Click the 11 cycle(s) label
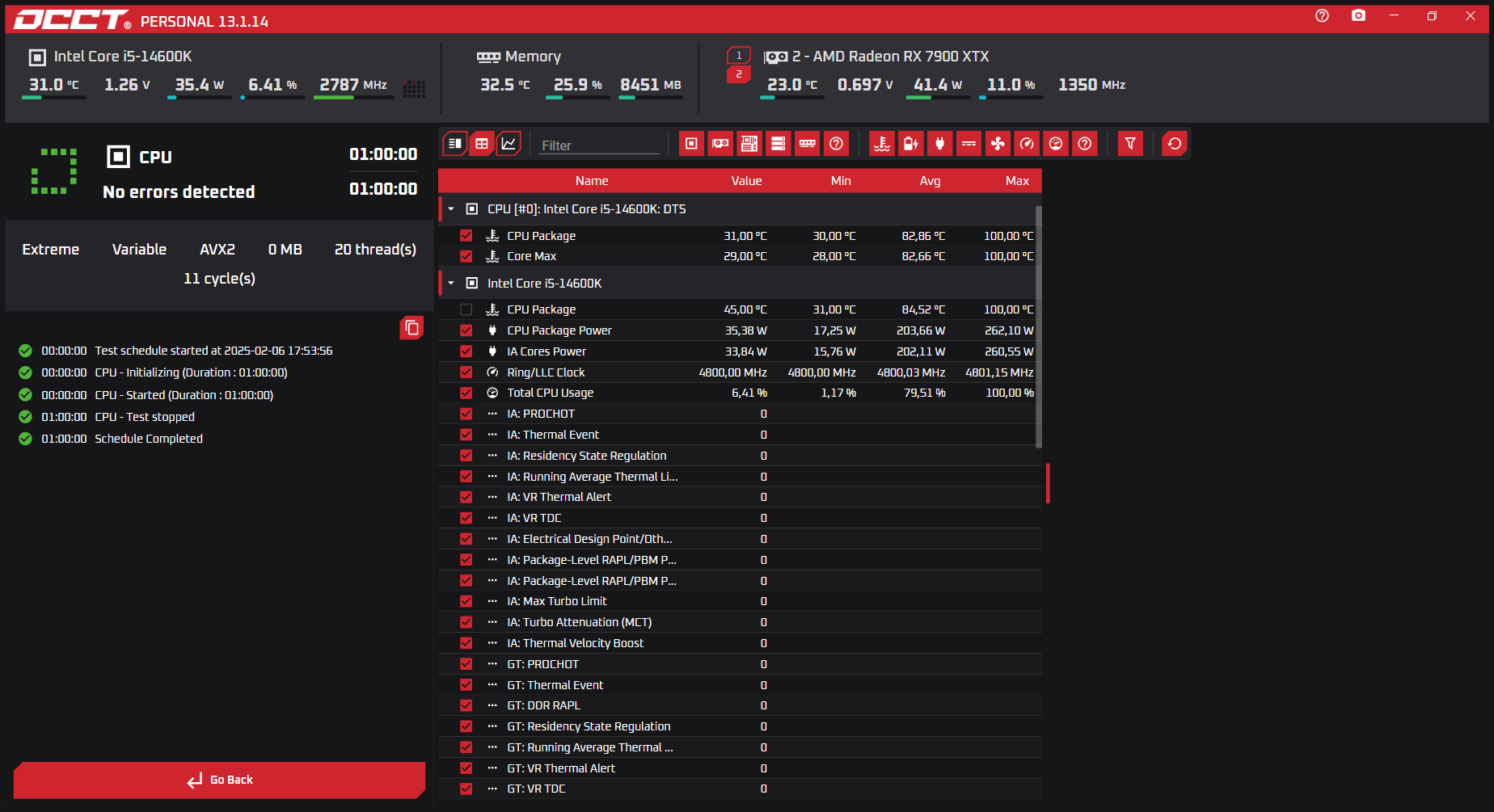The image size is (1494, 812). [x=219, y=279]
